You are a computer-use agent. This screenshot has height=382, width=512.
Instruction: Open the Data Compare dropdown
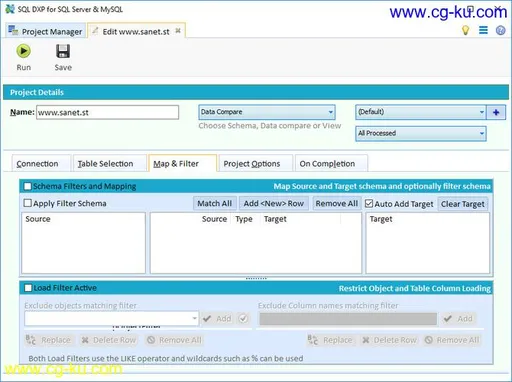click(x=267, y=112)
